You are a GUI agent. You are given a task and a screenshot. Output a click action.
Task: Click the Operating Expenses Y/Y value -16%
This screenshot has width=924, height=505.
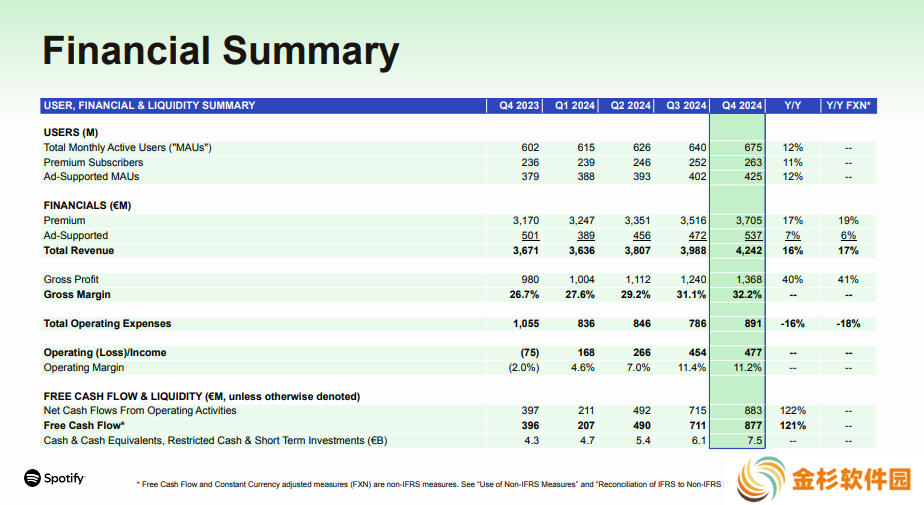point(793,324)
